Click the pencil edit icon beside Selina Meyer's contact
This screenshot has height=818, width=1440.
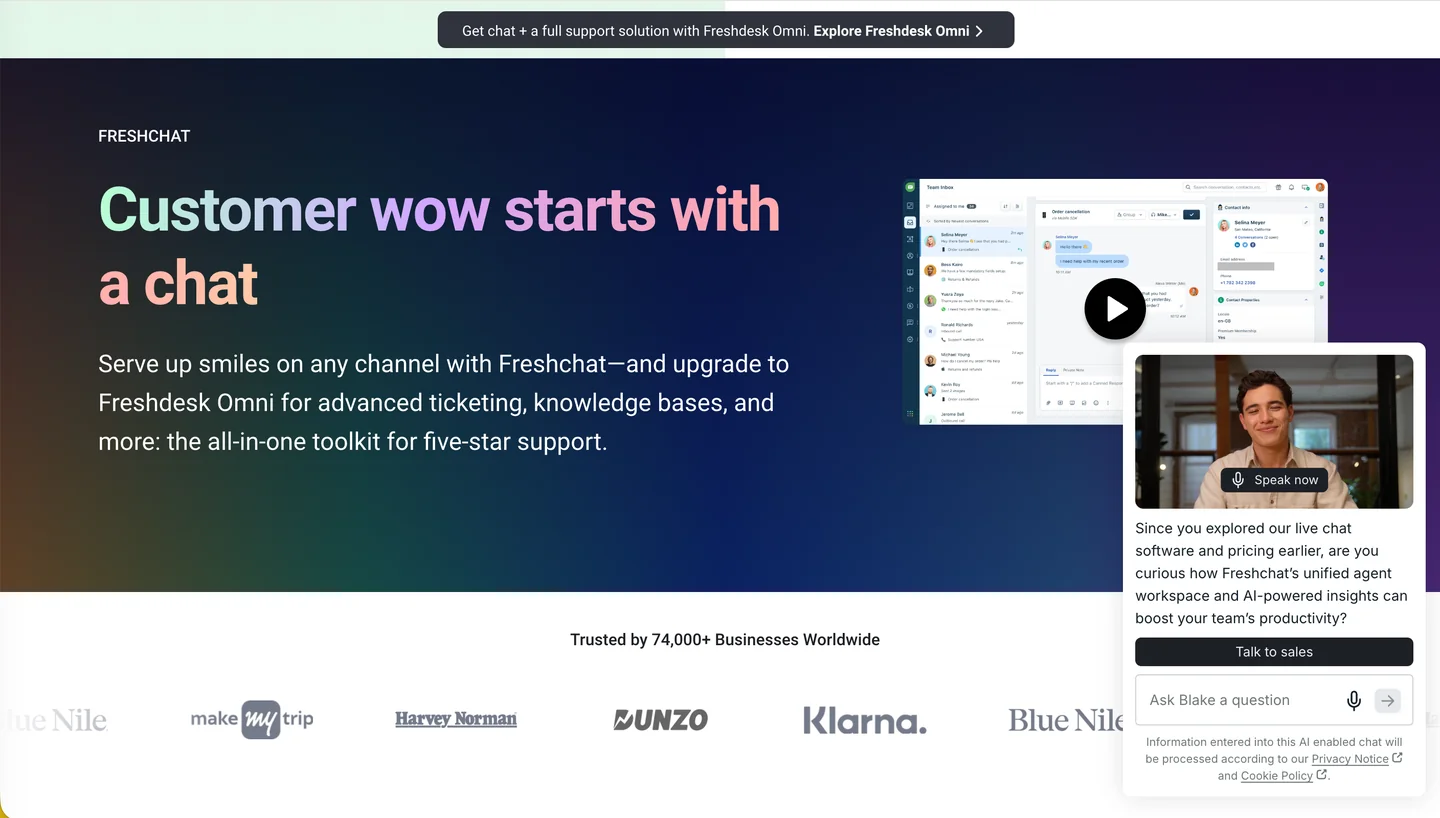click(x=1305, y=223)
